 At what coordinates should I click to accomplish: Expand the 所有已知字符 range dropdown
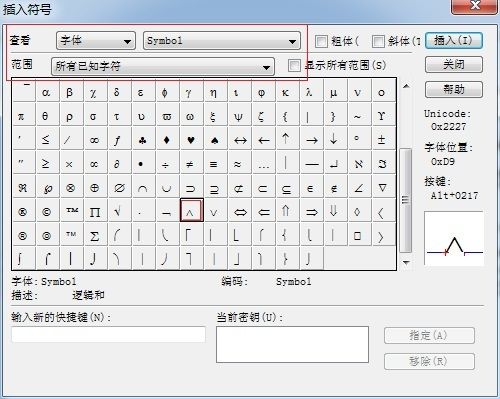pyautogui.click(x=163, y=66)
